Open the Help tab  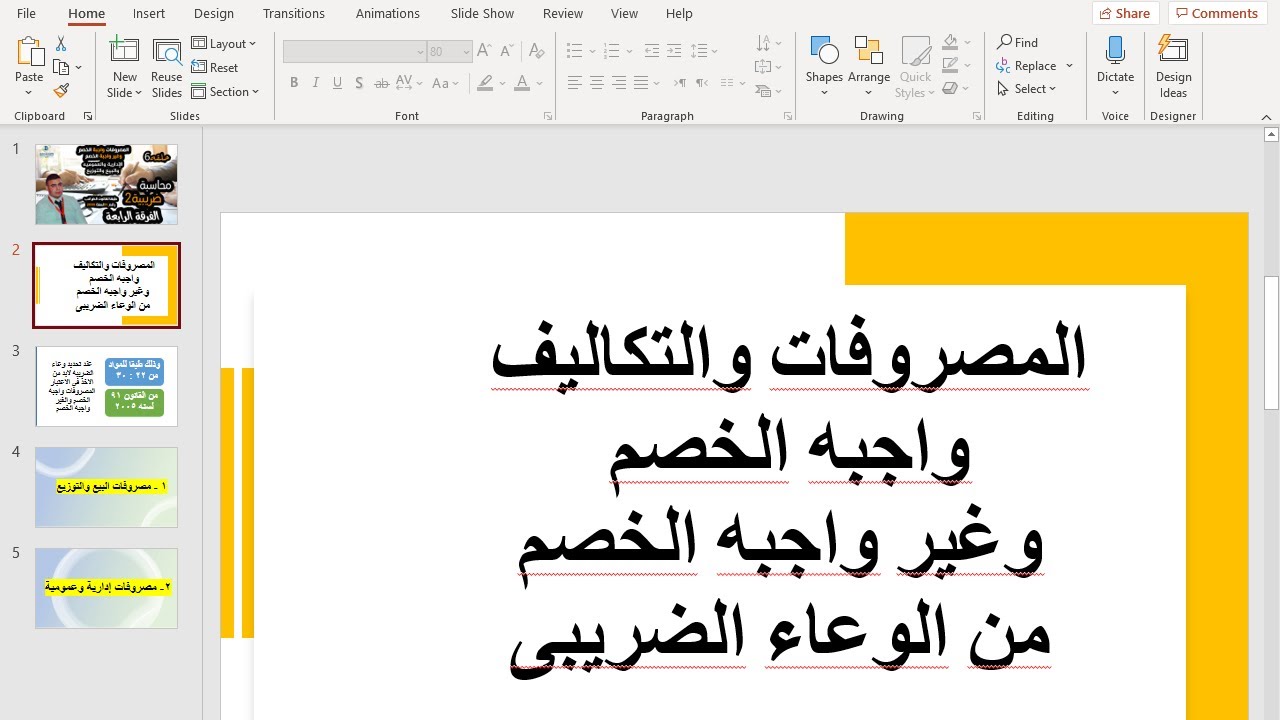click(679, 13)
